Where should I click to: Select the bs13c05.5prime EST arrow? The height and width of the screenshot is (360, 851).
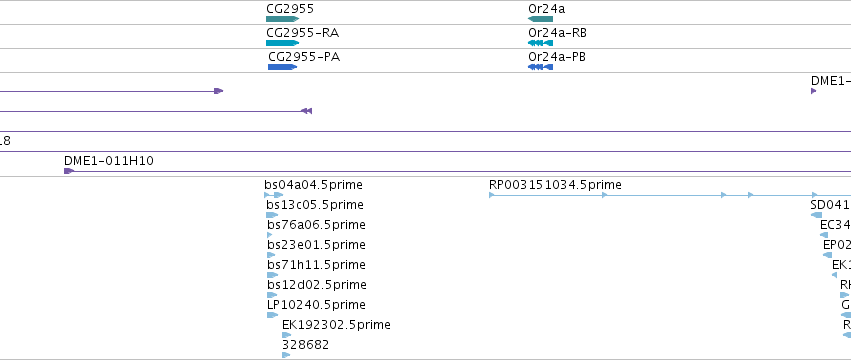tap(272, 215)
